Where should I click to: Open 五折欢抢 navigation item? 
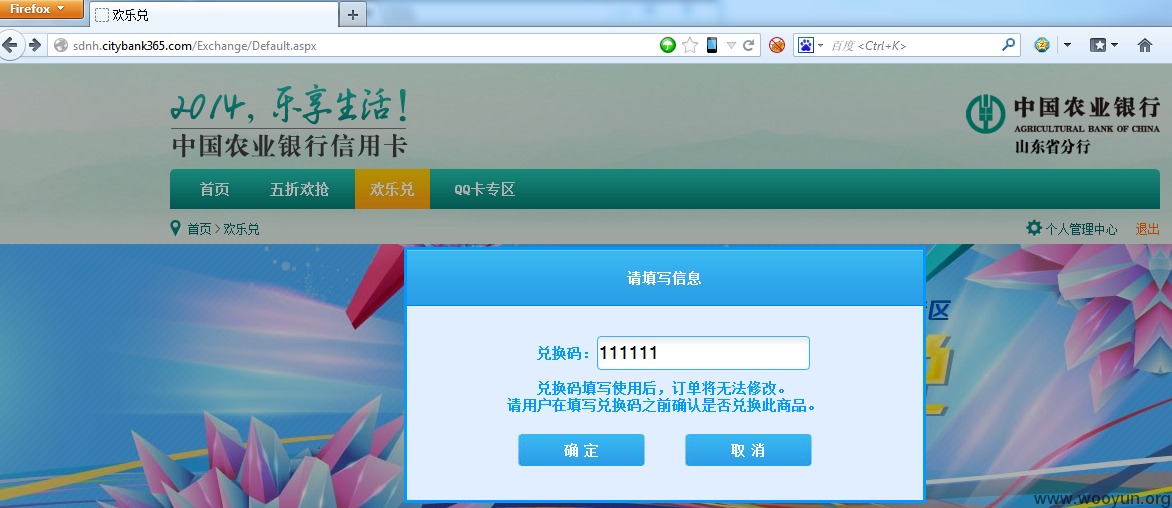coord(299,189)
